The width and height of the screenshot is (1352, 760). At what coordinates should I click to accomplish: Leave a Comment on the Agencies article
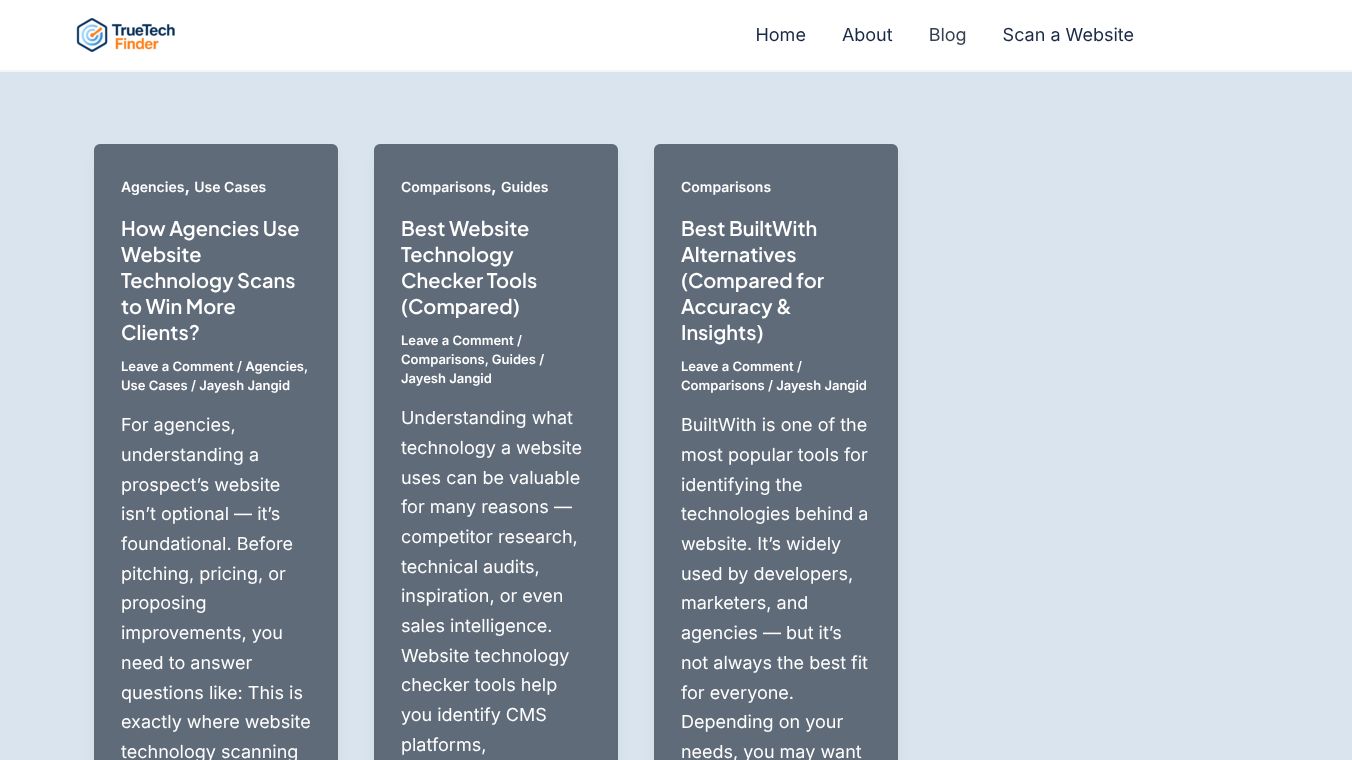coord(177,367)
